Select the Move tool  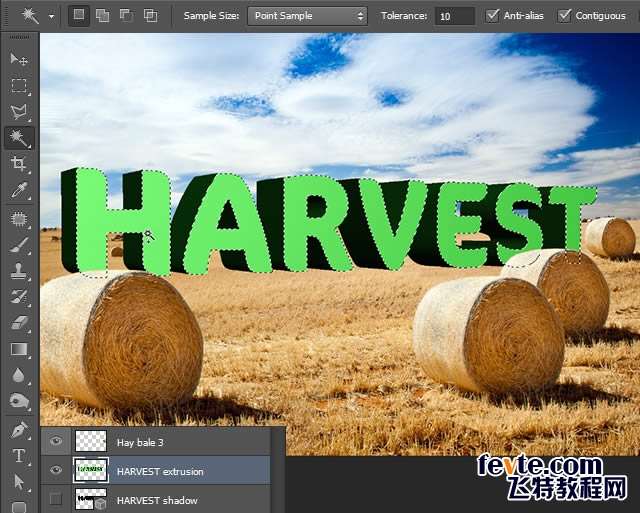pyautogui.click(x=19, y=60)
